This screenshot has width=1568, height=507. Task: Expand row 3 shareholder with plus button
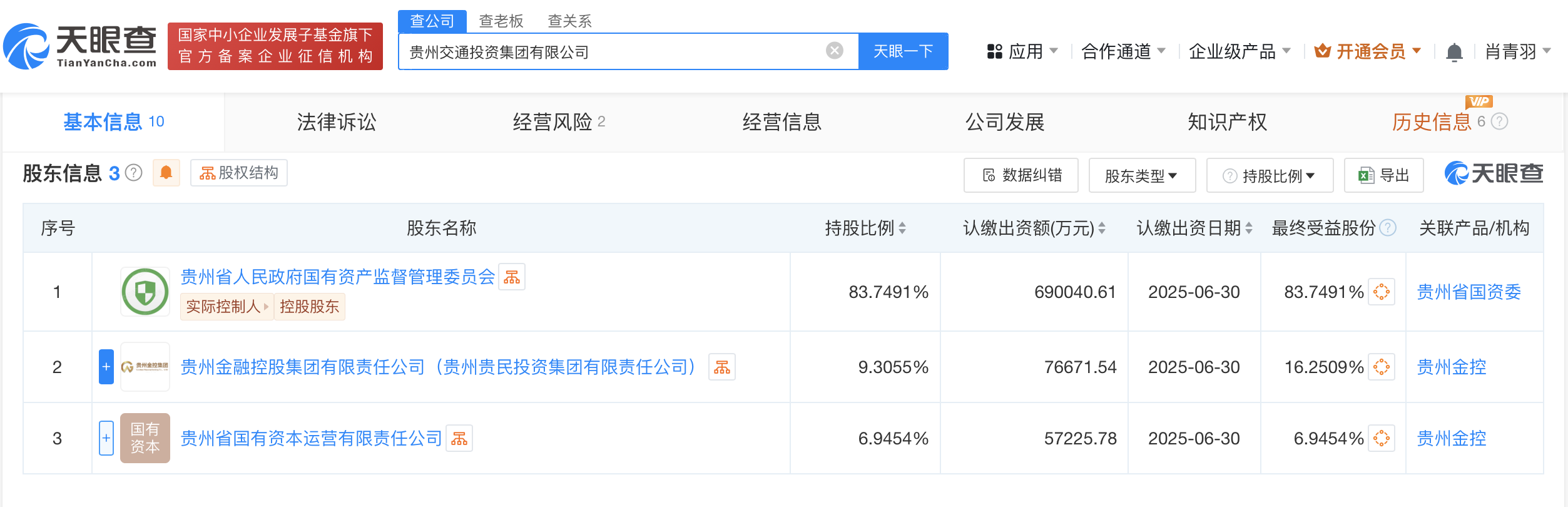(106, 438)
